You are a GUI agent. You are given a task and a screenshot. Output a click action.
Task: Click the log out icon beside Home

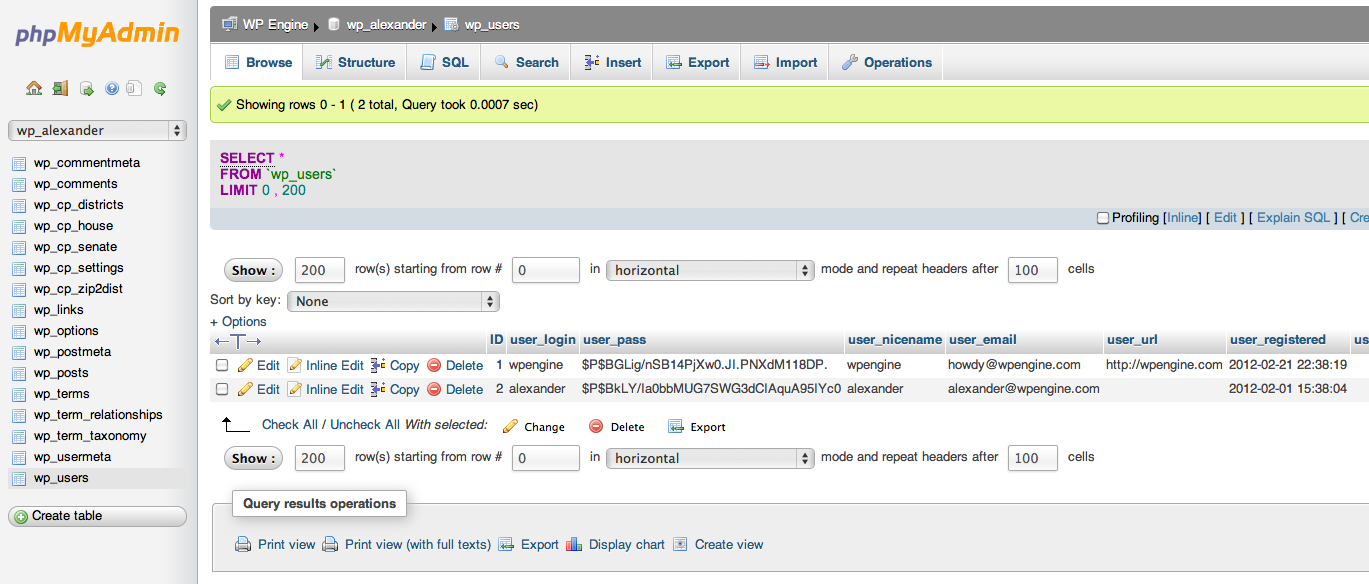60,88
